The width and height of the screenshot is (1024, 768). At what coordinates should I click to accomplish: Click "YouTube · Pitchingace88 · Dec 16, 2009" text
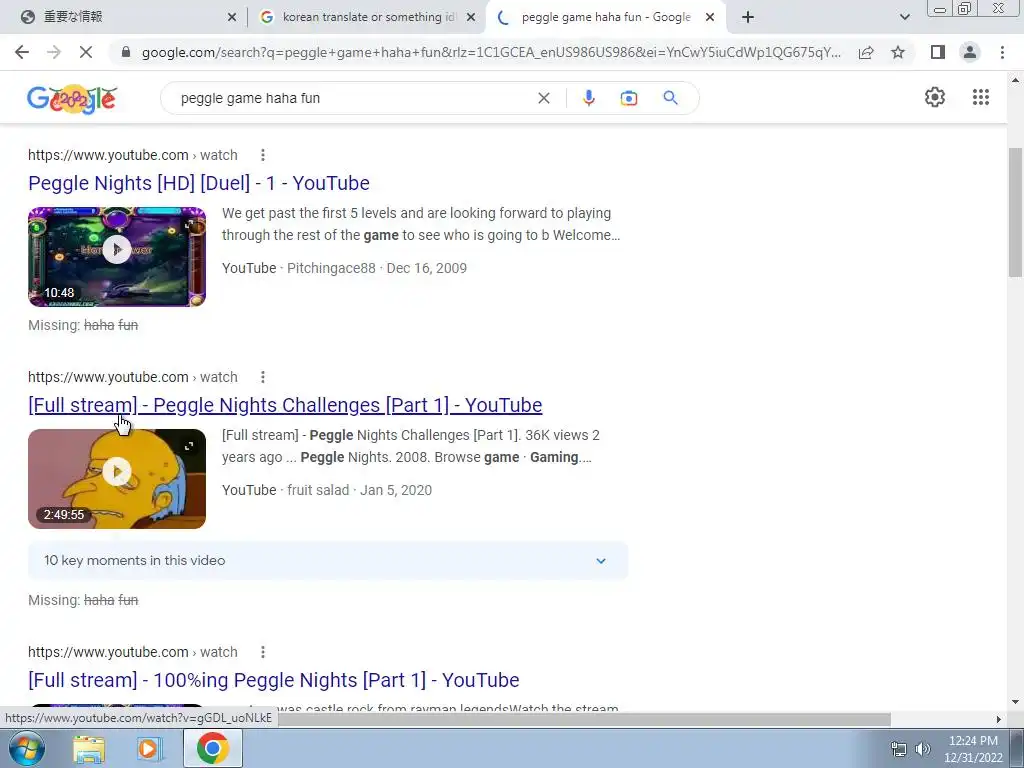[x=344, y=268]
